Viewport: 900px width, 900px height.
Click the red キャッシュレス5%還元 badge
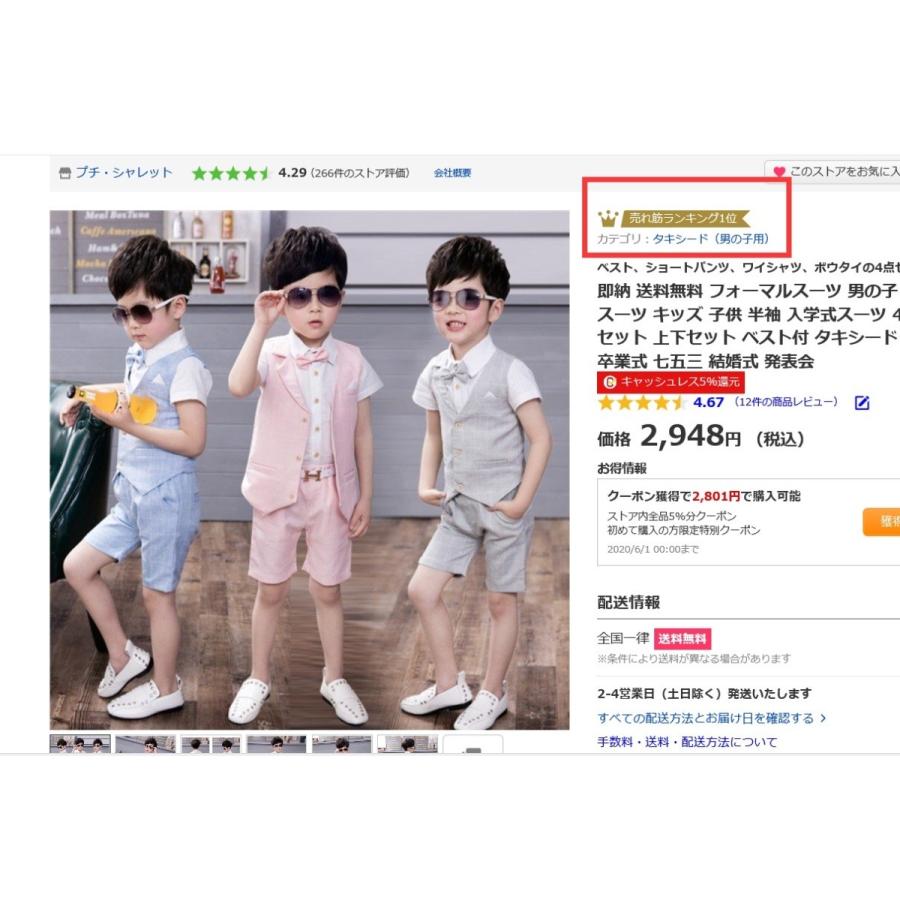tap(670, 382)
